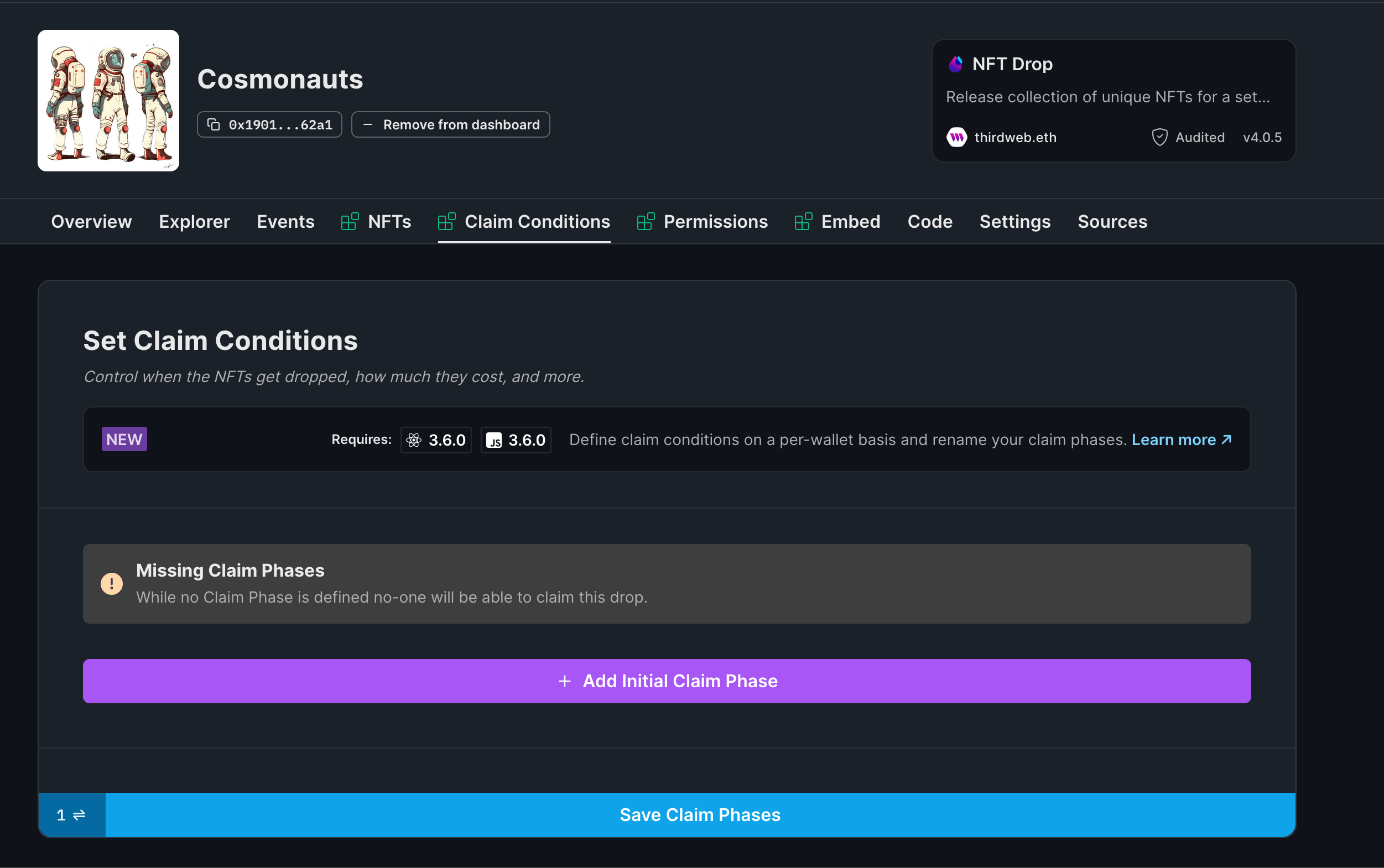The height and width of the screenshot is (868, 1384).
Task: Click the extension icon beside Embed tab
Action: [803, 222]
